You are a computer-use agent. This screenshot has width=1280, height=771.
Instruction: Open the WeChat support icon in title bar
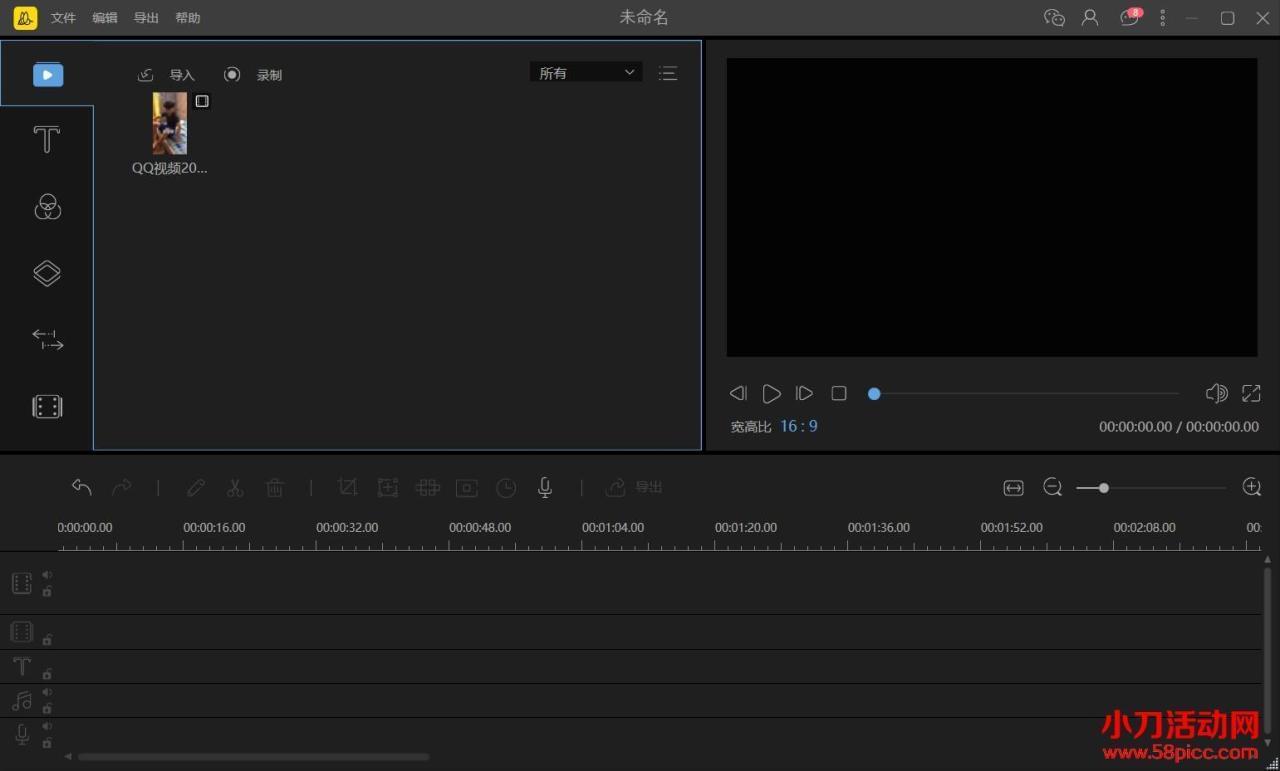1054,18
